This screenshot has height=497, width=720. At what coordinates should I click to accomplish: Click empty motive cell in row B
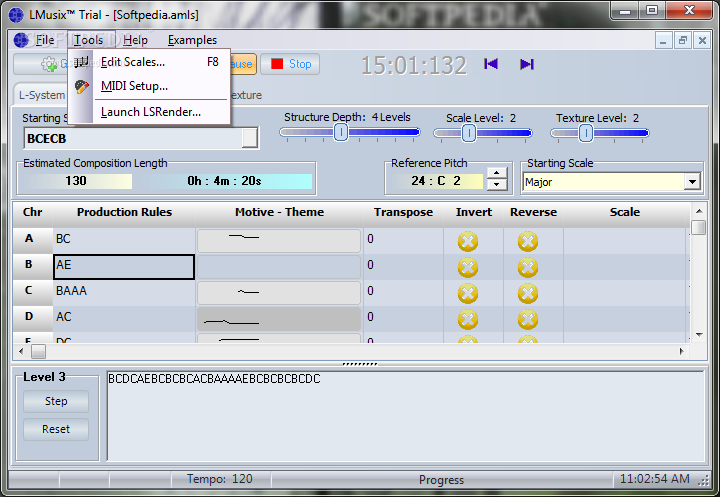pos(279,267)
